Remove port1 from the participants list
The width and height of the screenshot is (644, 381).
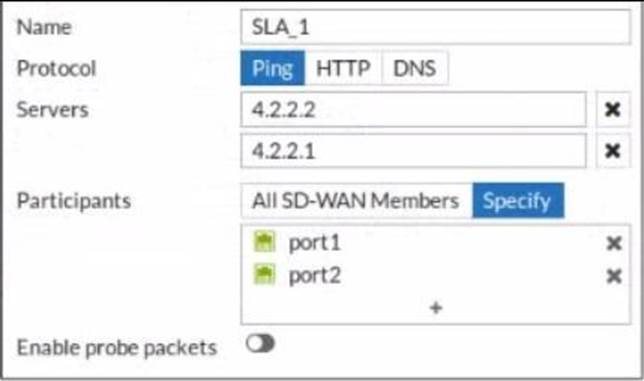click(614, 243)
